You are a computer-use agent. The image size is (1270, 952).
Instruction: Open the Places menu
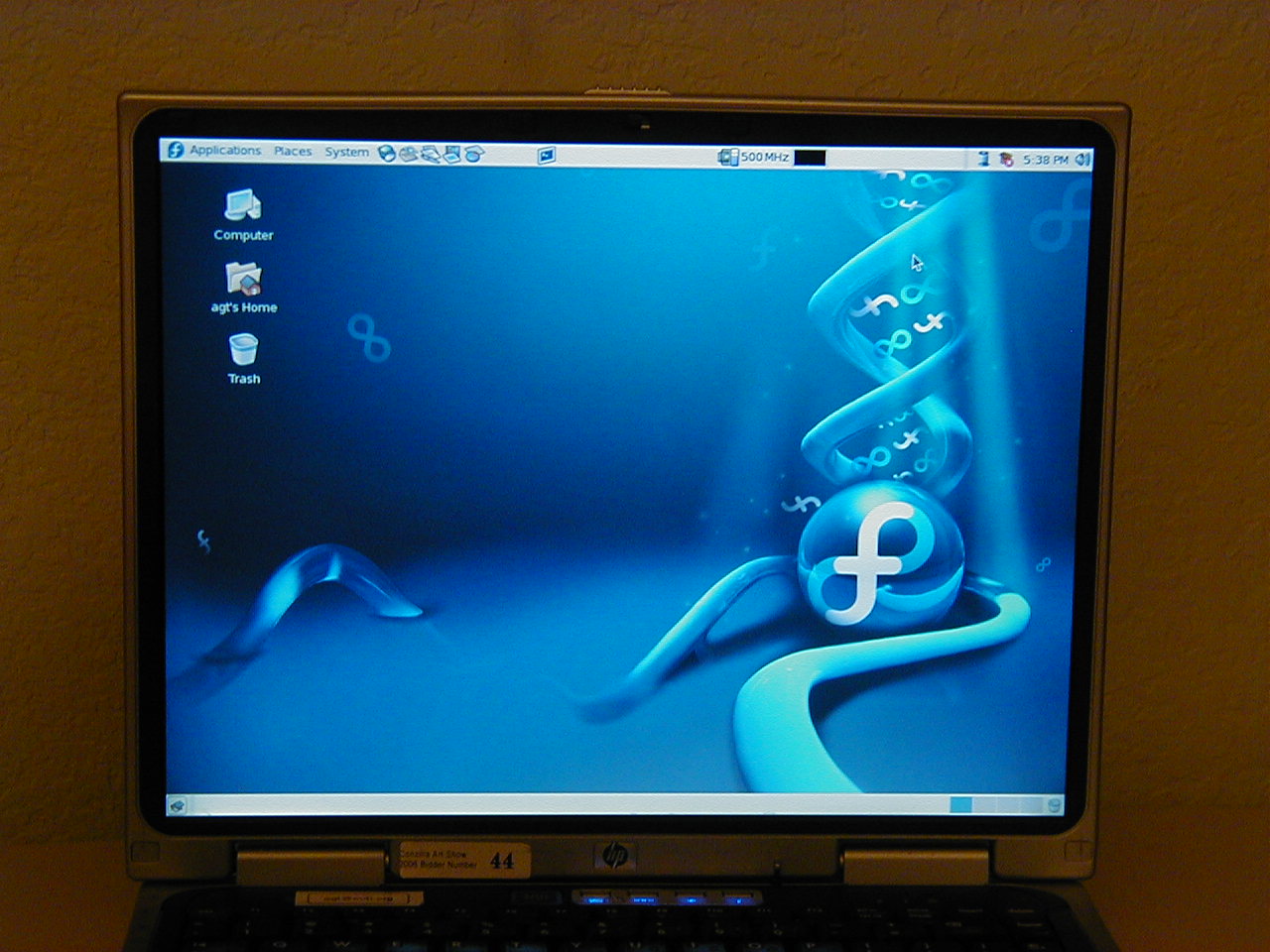click(x=293, y=152)
